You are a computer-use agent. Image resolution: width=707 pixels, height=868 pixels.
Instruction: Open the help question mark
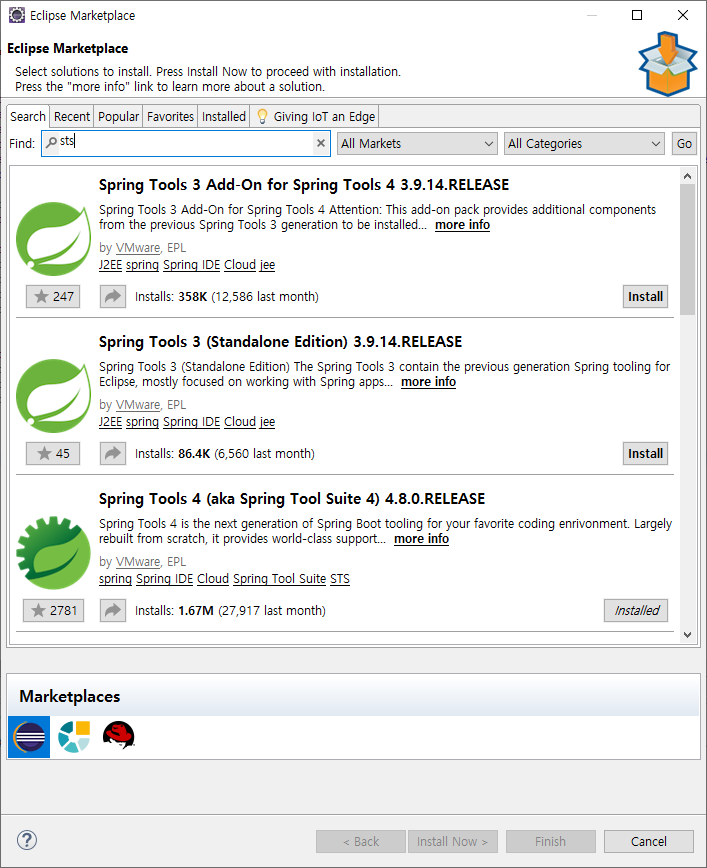[x=27, y=840]
